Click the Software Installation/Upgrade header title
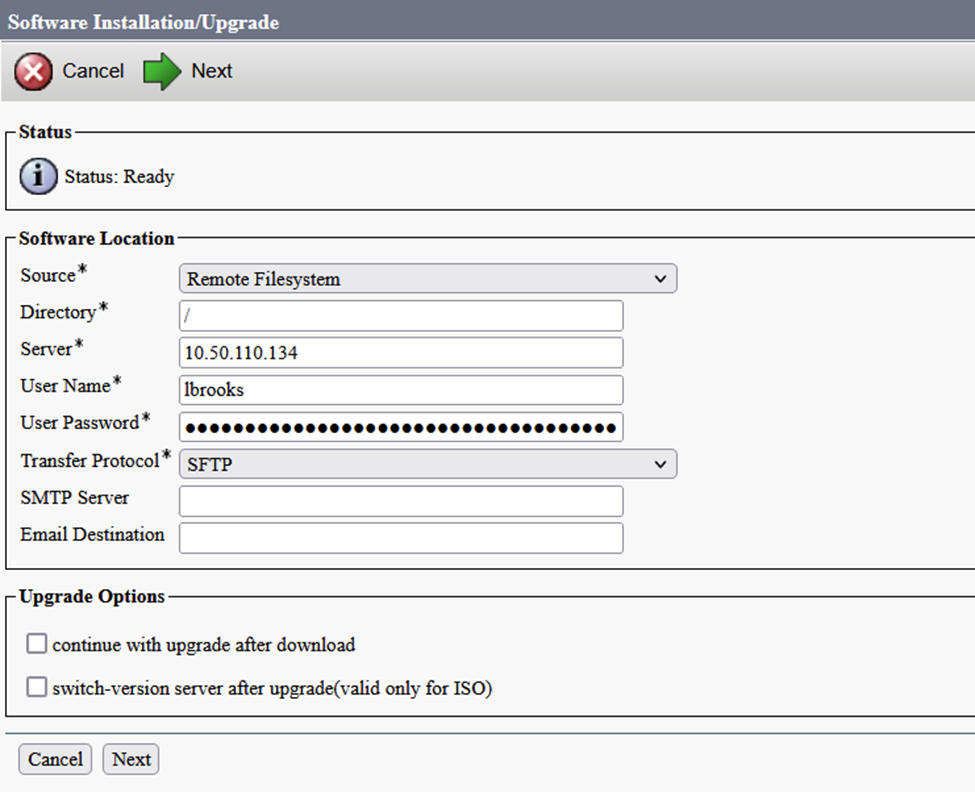 click(x=143, y=21)
